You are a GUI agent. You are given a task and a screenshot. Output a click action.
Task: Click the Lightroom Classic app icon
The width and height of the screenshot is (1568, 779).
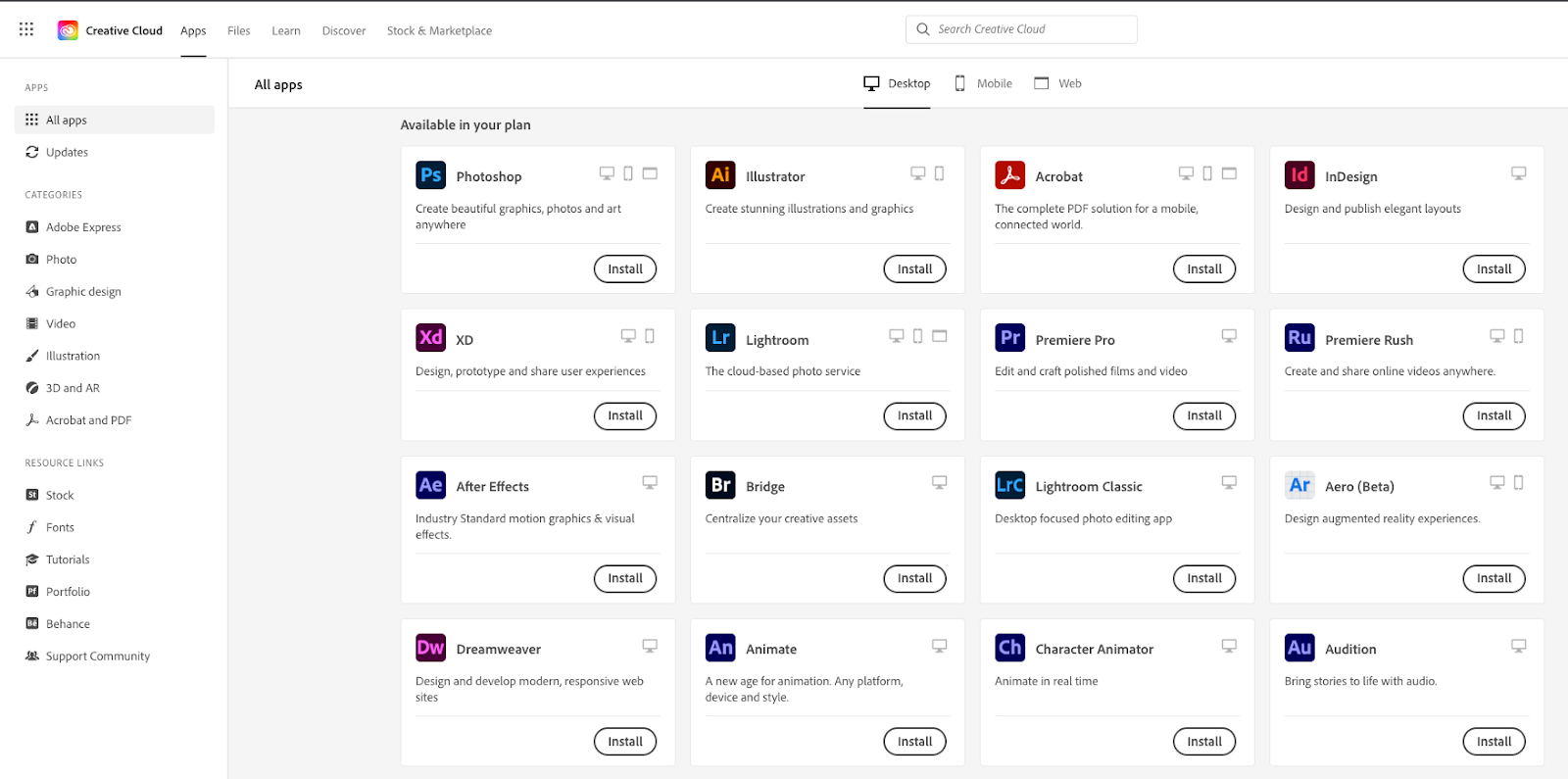1009,485
